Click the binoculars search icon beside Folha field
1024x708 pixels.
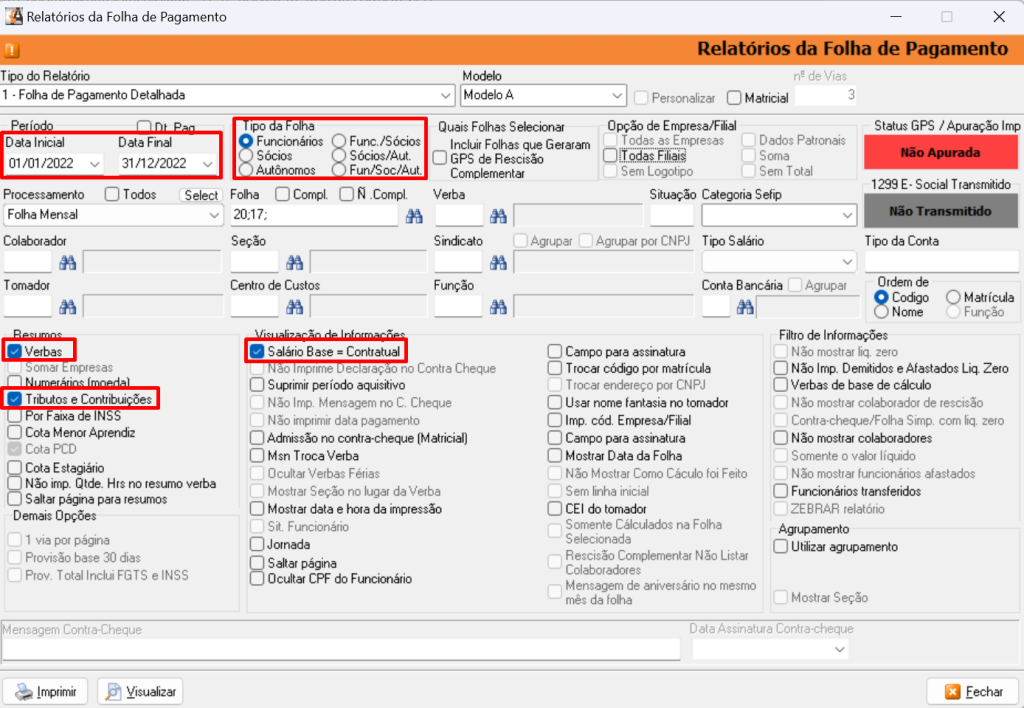coord(414,215)
